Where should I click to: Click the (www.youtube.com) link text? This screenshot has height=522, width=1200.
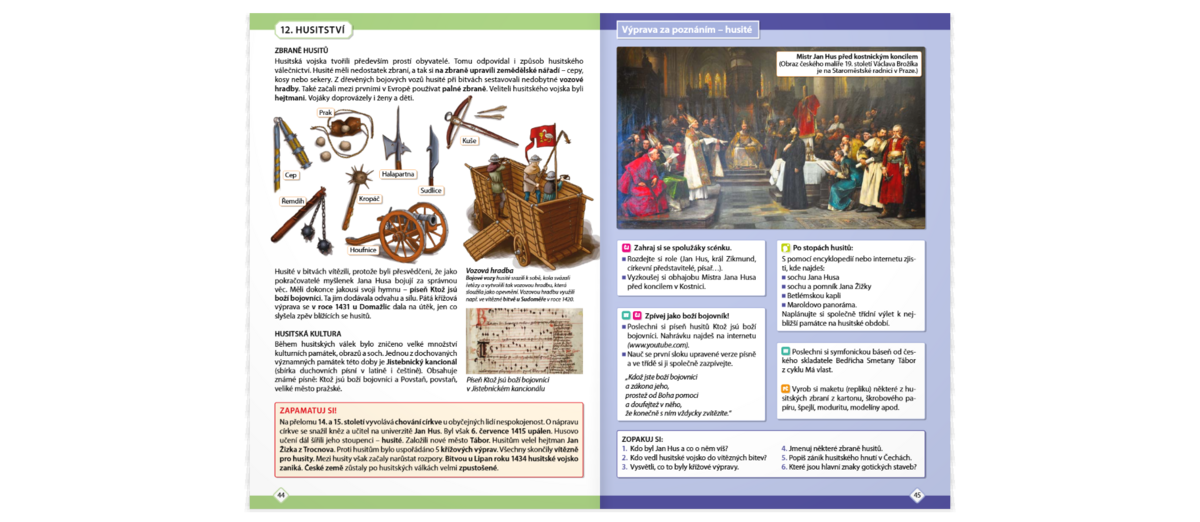pyautogui.click(x=658, y=344)
